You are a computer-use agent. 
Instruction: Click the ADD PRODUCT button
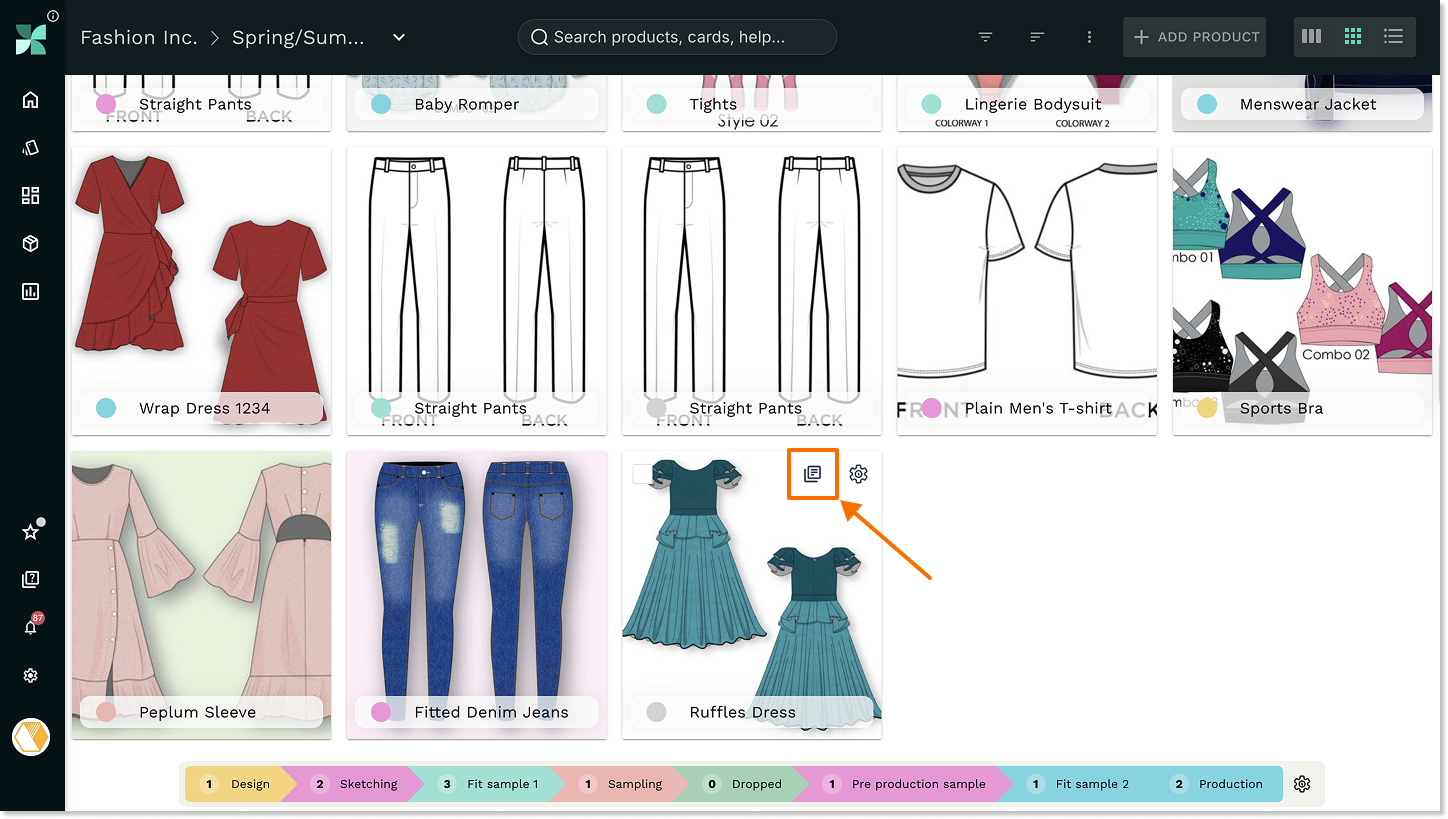1195,37
